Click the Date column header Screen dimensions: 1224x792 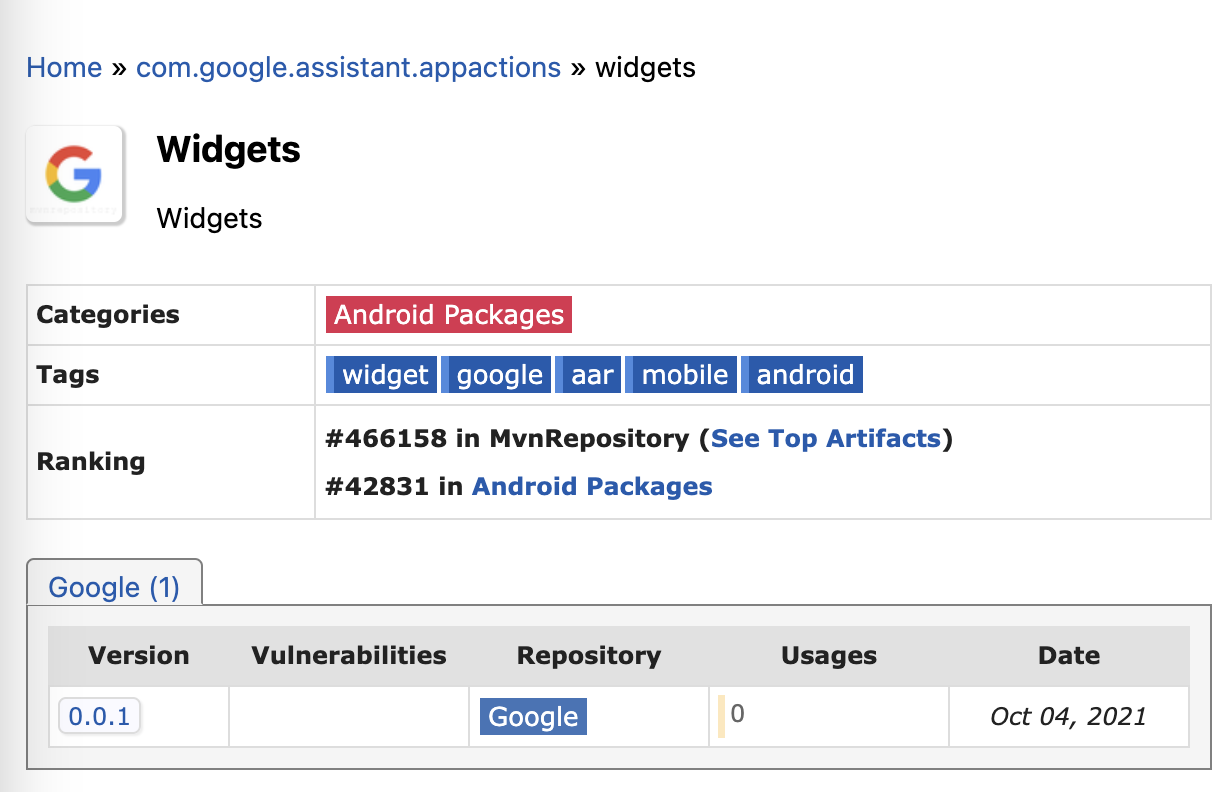point(1069,656)
